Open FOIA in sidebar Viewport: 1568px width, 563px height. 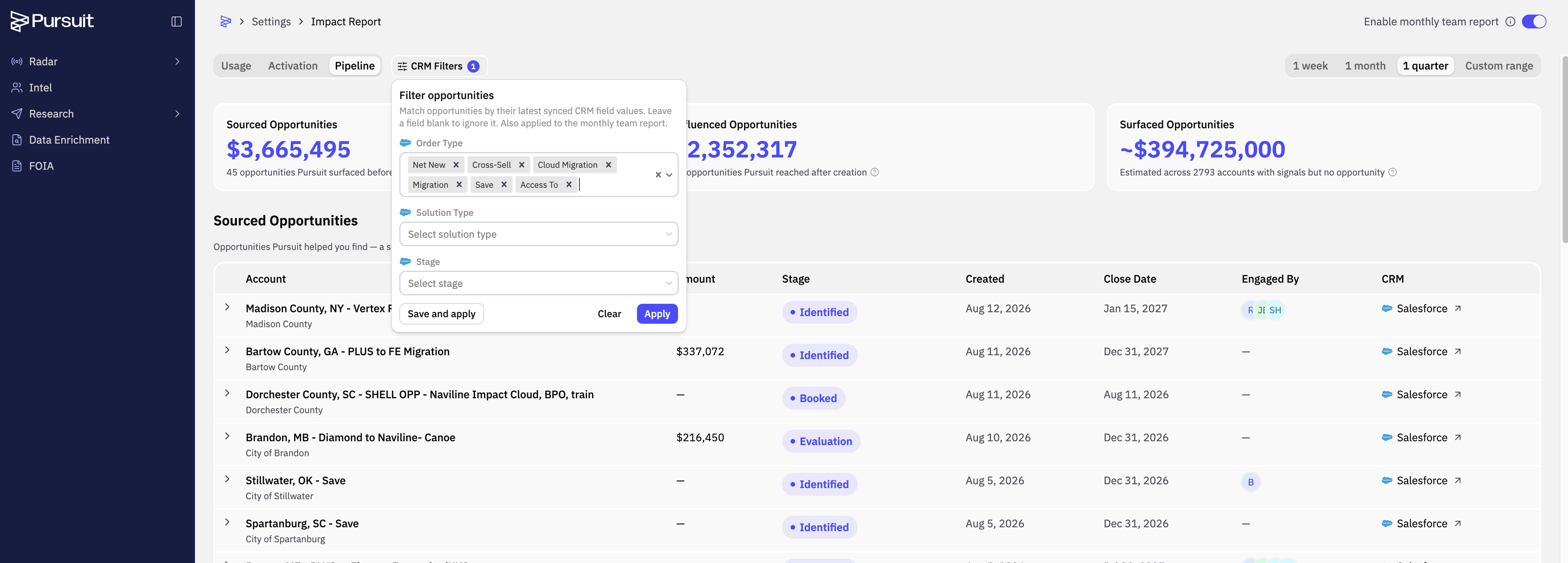[41, 166]
